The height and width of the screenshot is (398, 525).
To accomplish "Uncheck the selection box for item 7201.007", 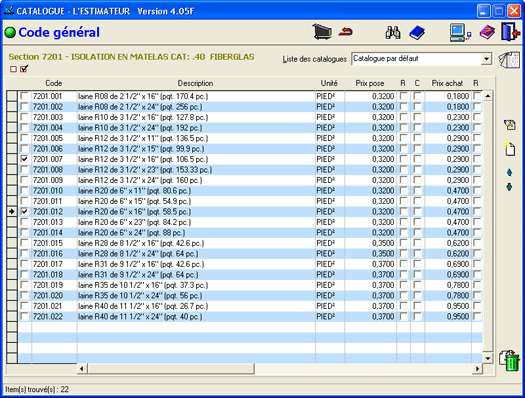I will coord(24,159).
